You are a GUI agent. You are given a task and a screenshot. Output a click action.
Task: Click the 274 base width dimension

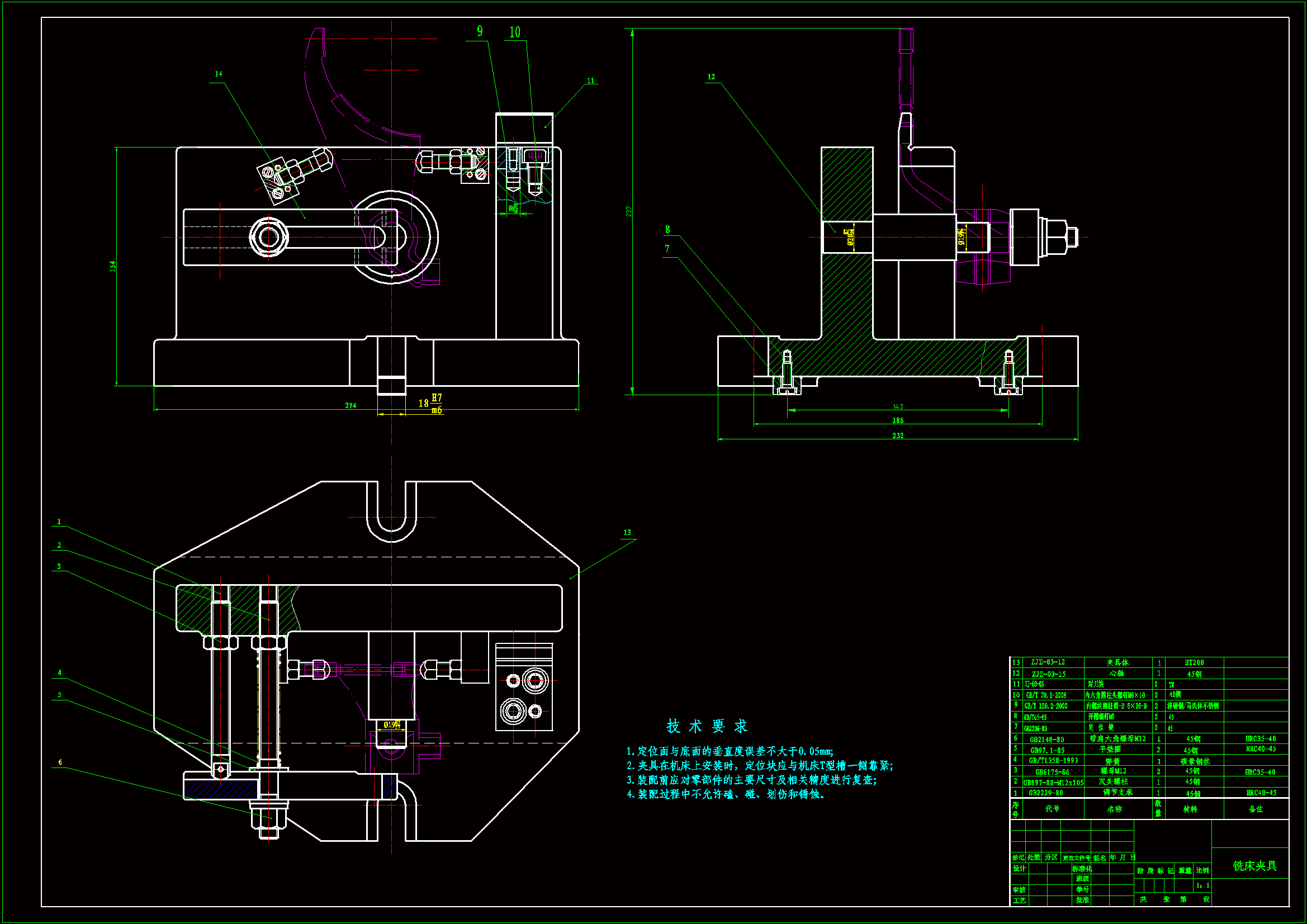[x=351, y=405]
